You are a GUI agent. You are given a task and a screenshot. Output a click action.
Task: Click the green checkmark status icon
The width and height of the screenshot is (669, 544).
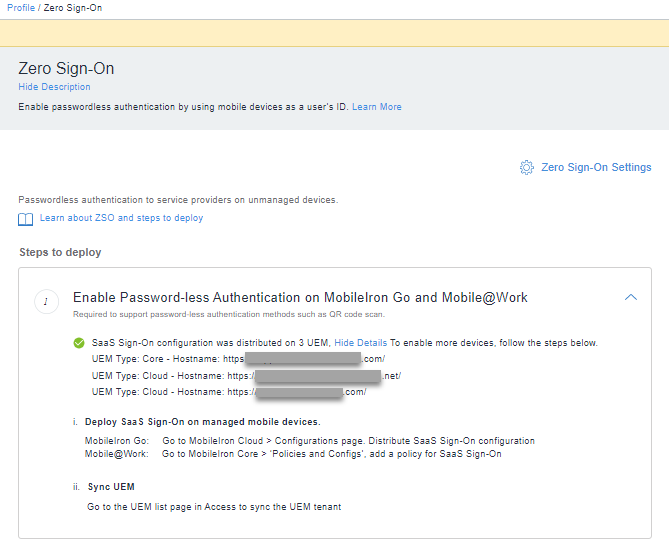[79, 343]
